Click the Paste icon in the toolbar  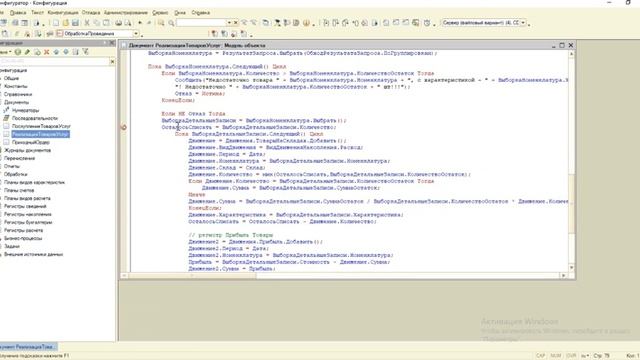coord(106,23)
